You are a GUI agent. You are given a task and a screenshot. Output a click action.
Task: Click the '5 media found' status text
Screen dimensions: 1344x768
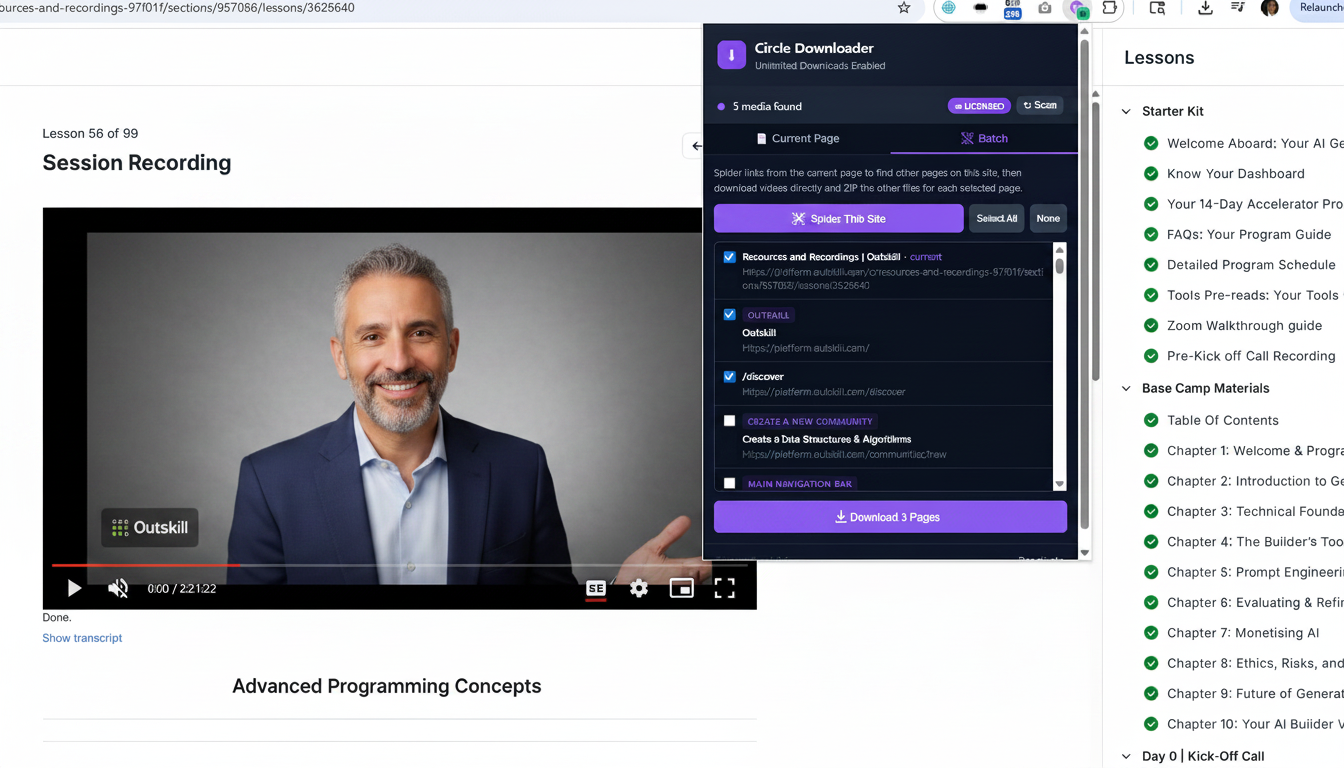pyautogui.click(x=767, y=106)
